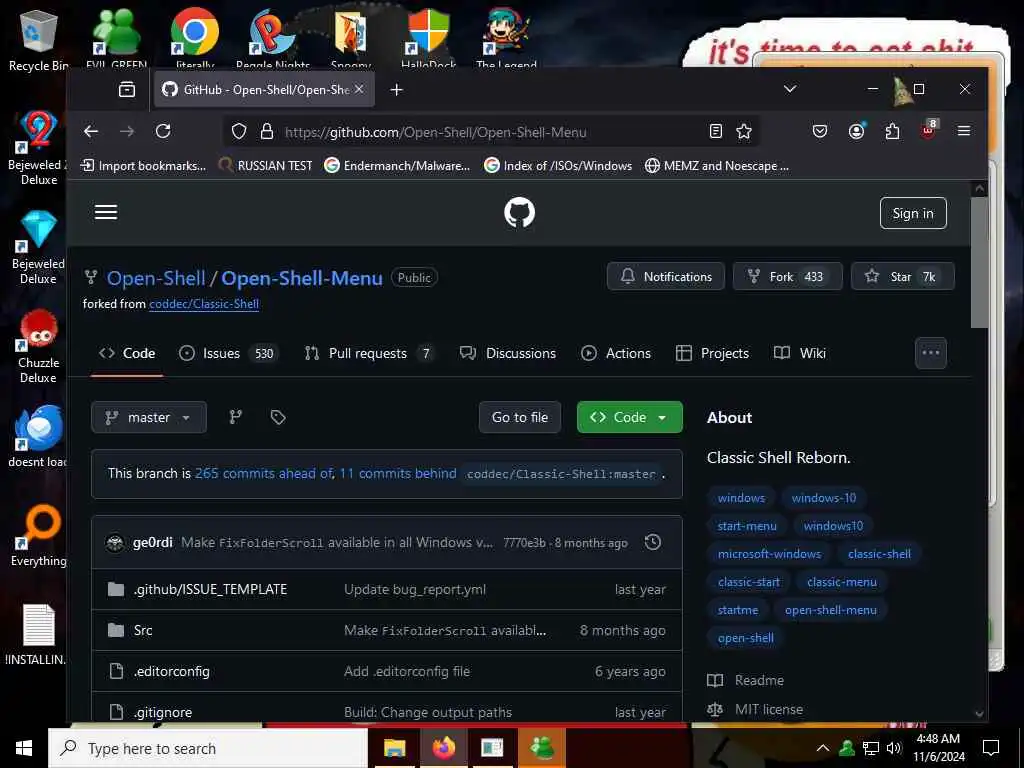Open the RUSSIAN TEST bookmark
The height and width of the screenshot is (768, 1024).
point(266,166)
